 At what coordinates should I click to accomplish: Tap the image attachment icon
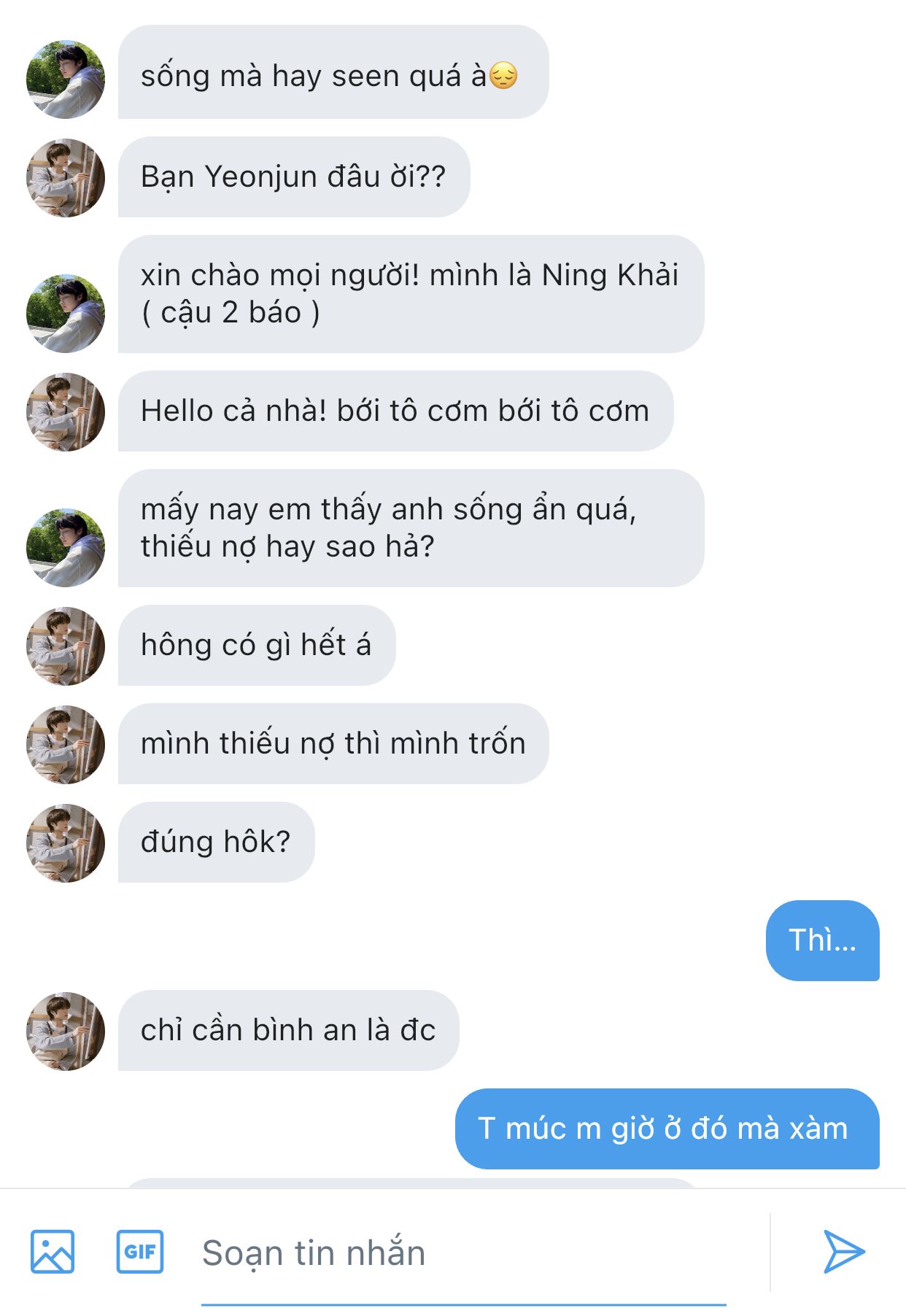click(x=53, y=1251)
